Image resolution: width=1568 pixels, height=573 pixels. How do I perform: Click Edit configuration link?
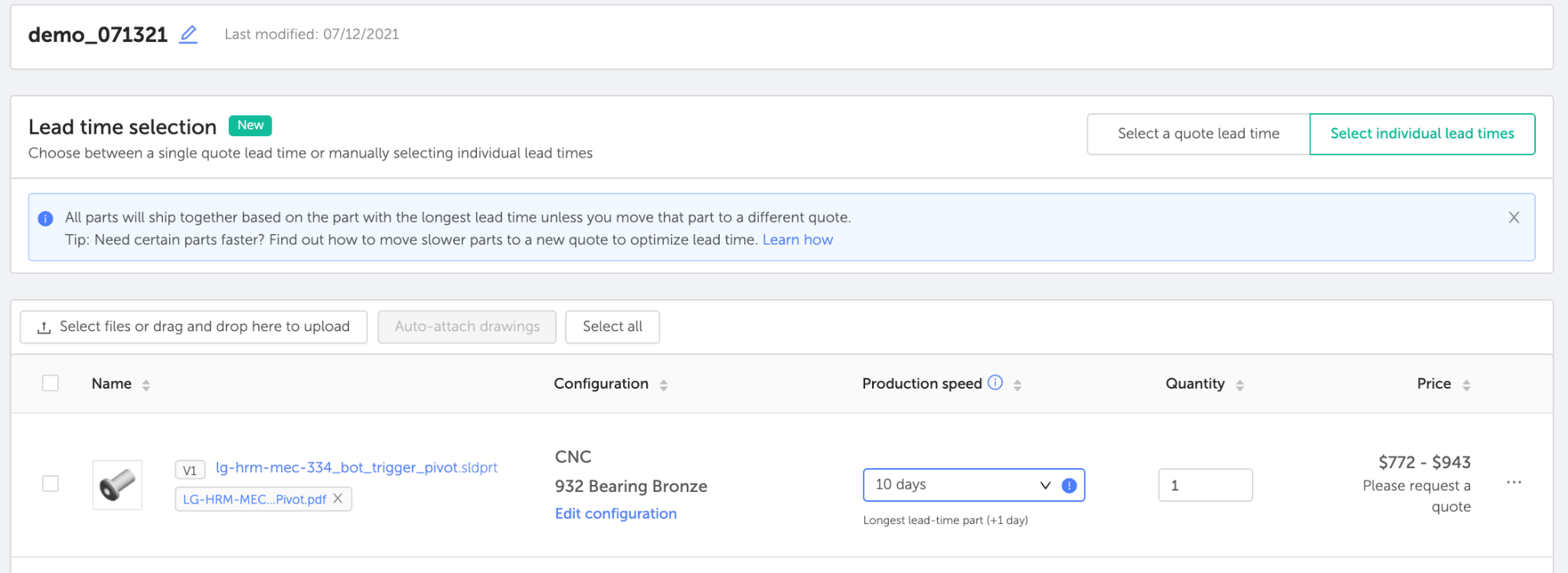pyautogui.click(x=616, y=513)
